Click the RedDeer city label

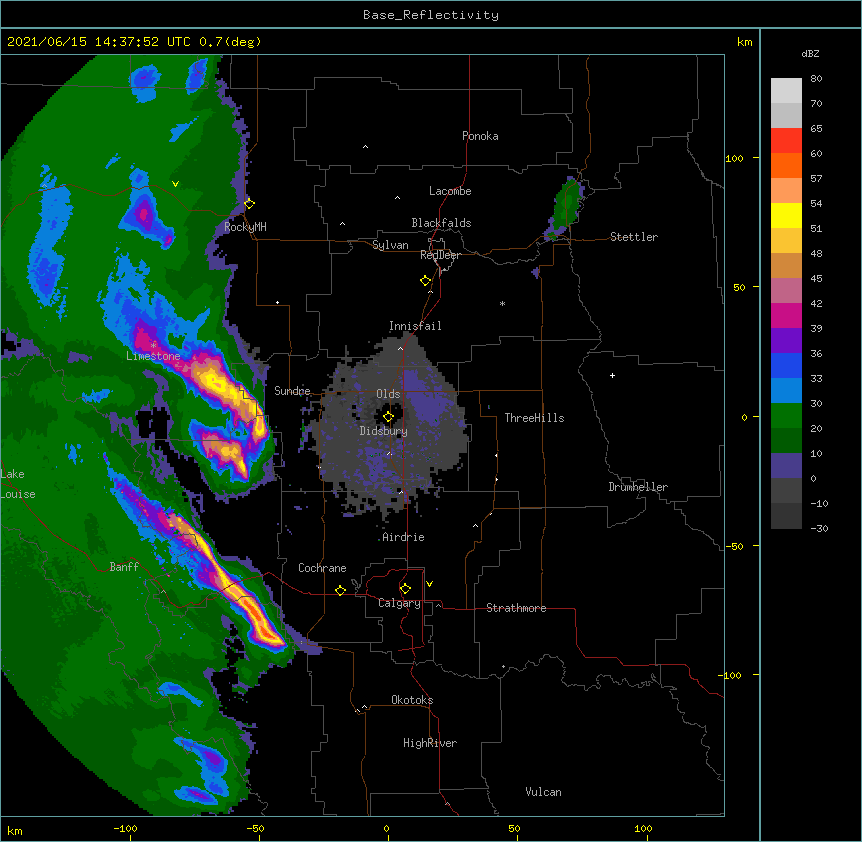point(440,255)
